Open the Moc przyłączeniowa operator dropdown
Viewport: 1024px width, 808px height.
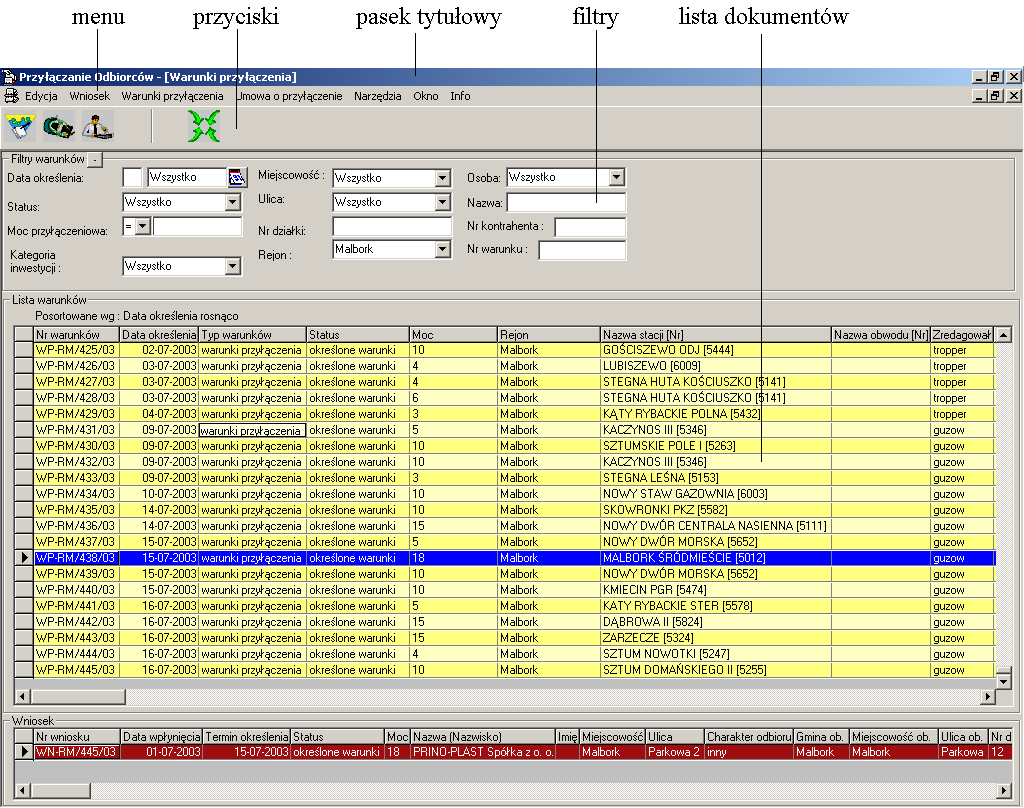[x=143, y=227]
